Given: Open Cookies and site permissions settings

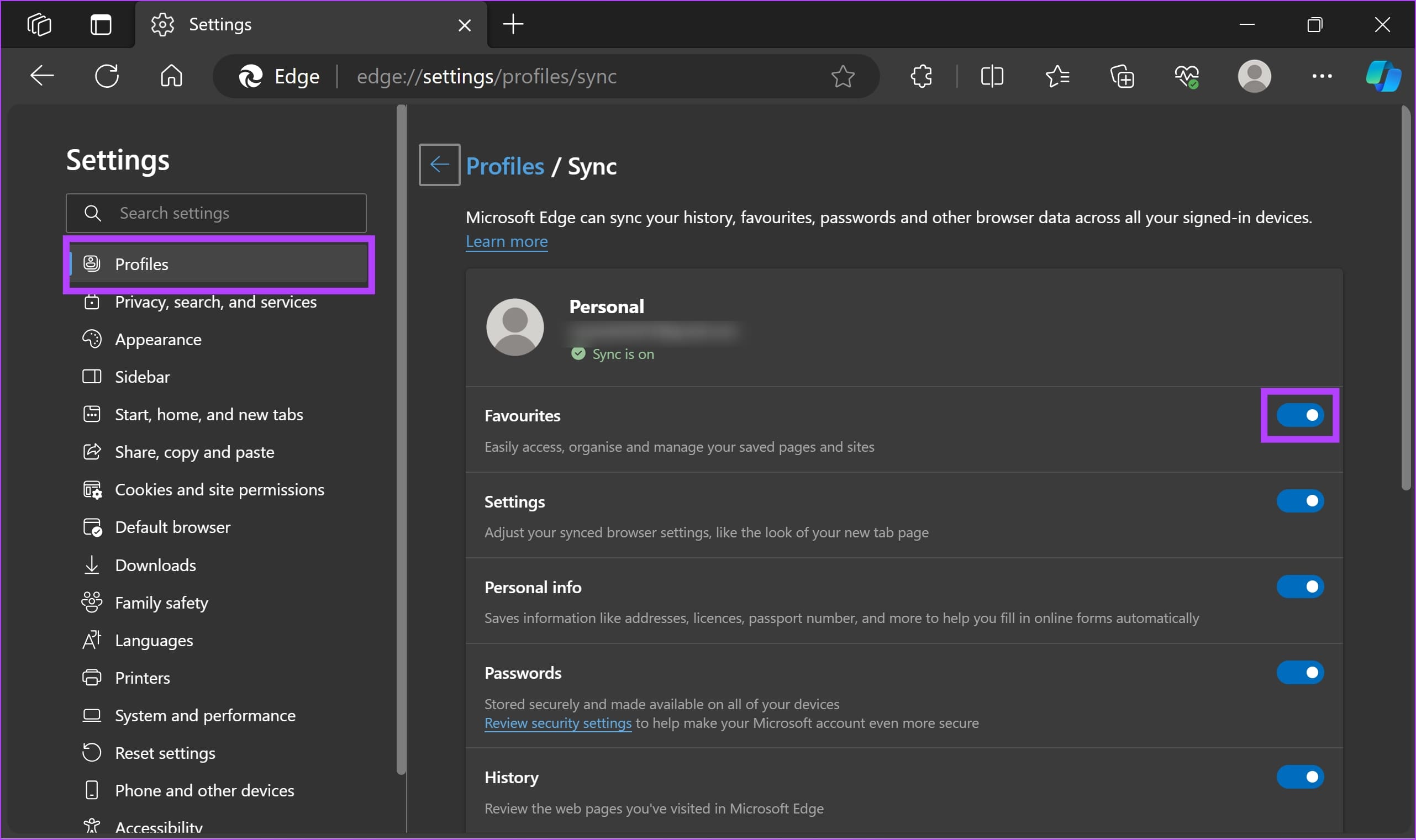Looking at the screenshot, I should [x=219, y=489].
